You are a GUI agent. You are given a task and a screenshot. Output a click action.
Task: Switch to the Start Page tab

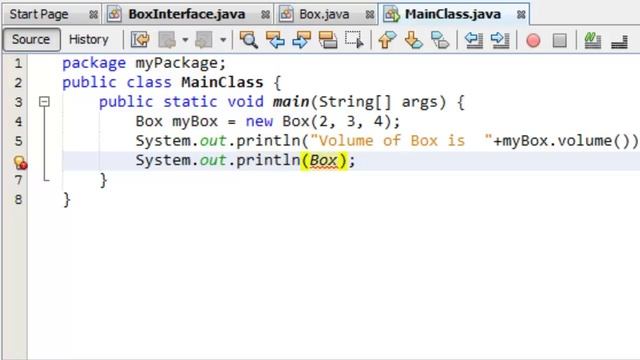[x=39, y=14]
